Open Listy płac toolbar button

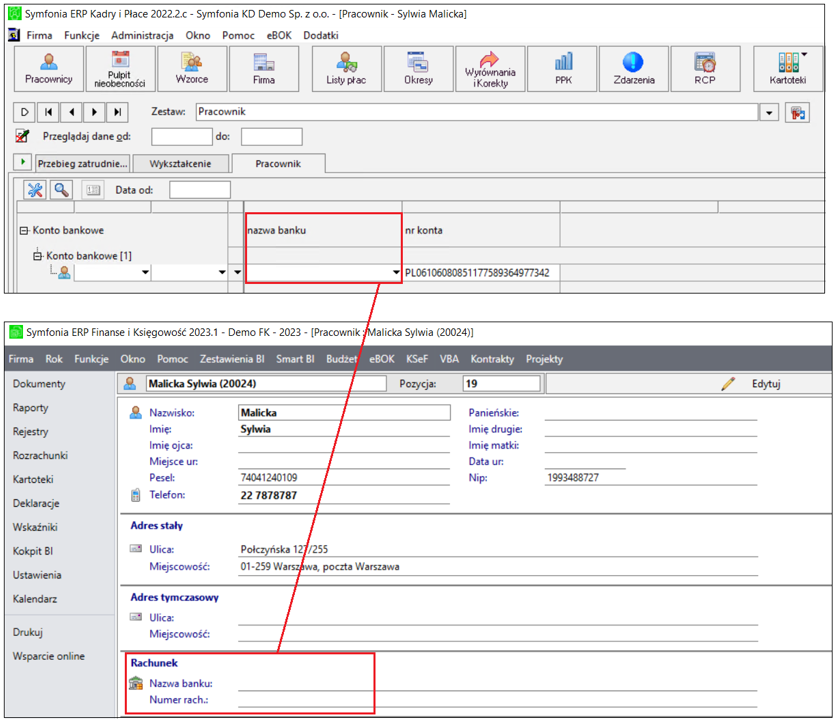click(346, 69)
